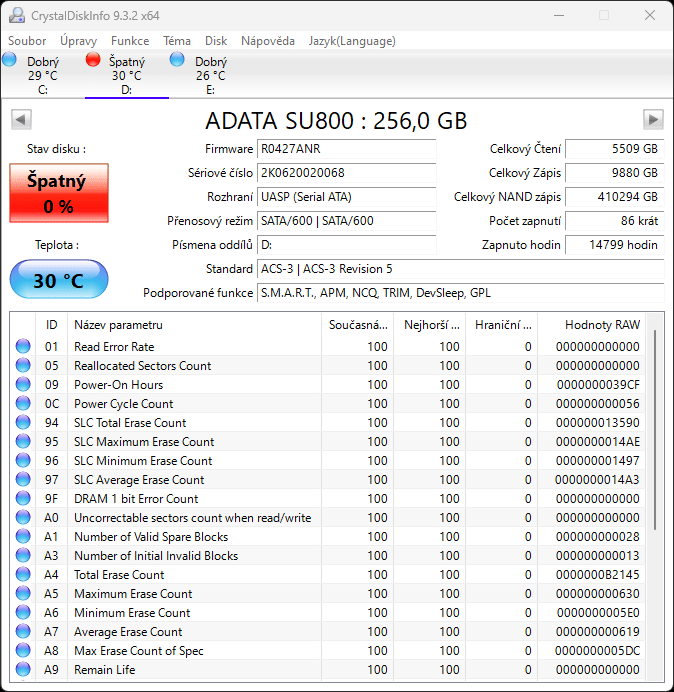The image size is (674, 692).
Task: Click the blue status orb for disk E:
Action: click(177, 60)
